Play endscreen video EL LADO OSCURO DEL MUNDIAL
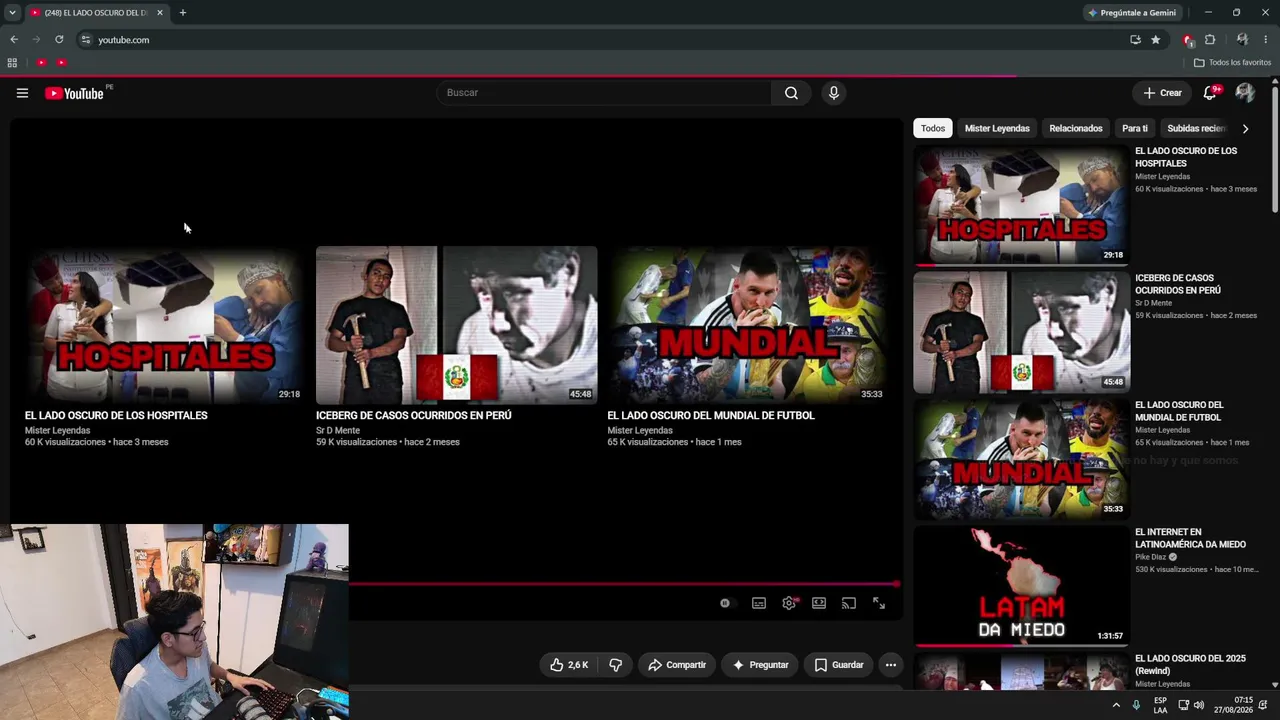 pos(747,325)
